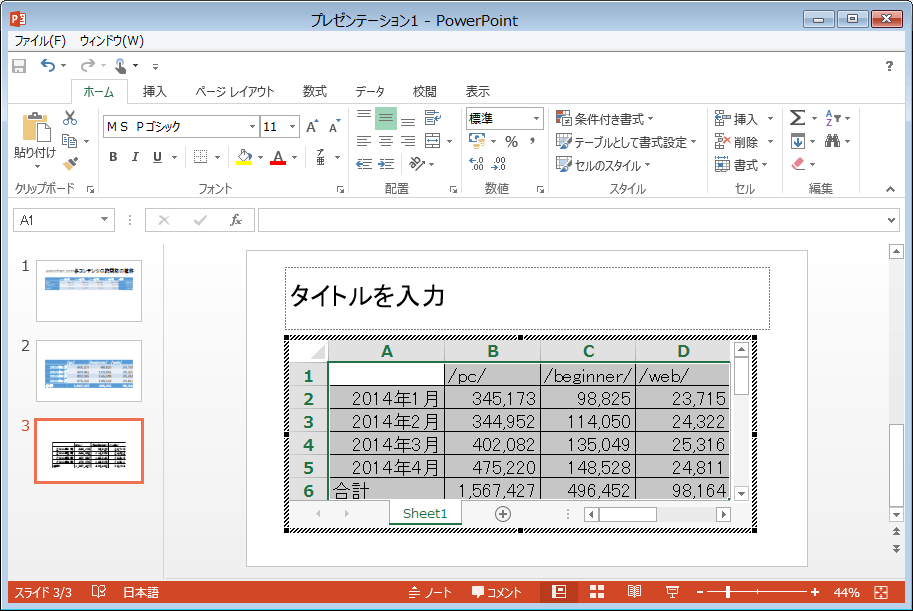
Task: Open the コメント pane
Action: tap(497, 592)
